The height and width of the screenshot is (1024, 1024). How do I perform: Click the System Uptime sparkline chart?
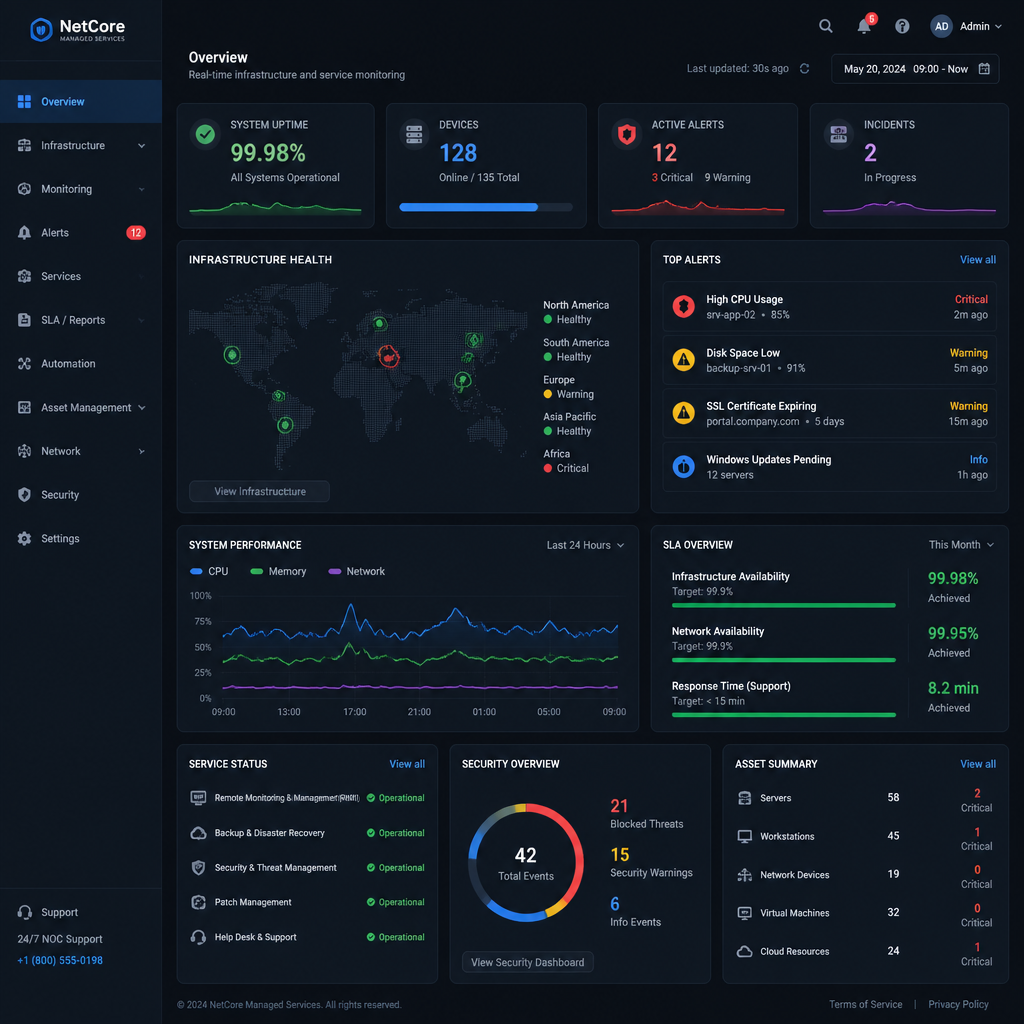click(275, 208)
